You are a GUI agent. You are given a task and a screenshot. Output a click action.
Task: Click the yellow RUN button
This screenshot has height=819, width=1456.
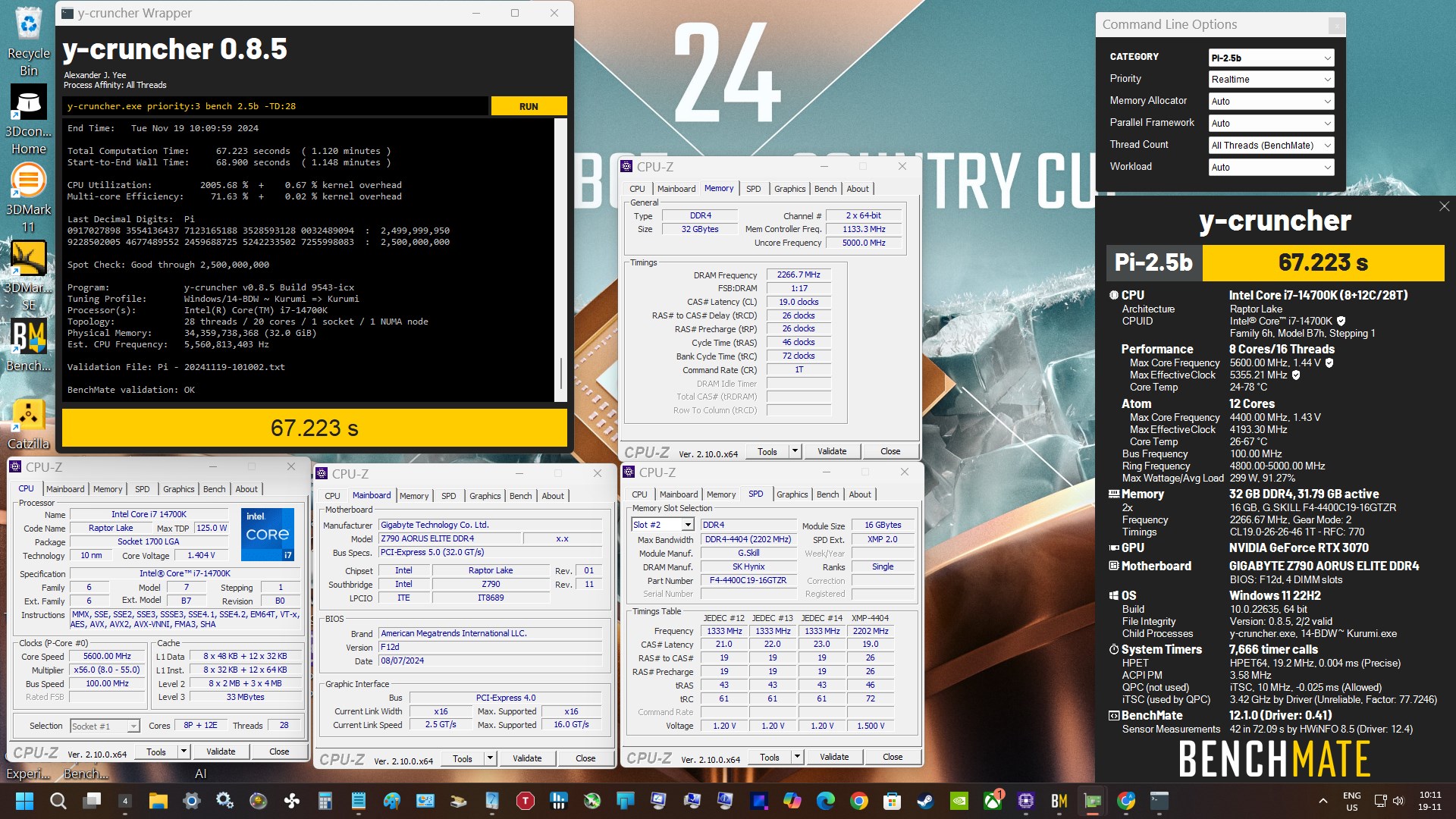529,106
